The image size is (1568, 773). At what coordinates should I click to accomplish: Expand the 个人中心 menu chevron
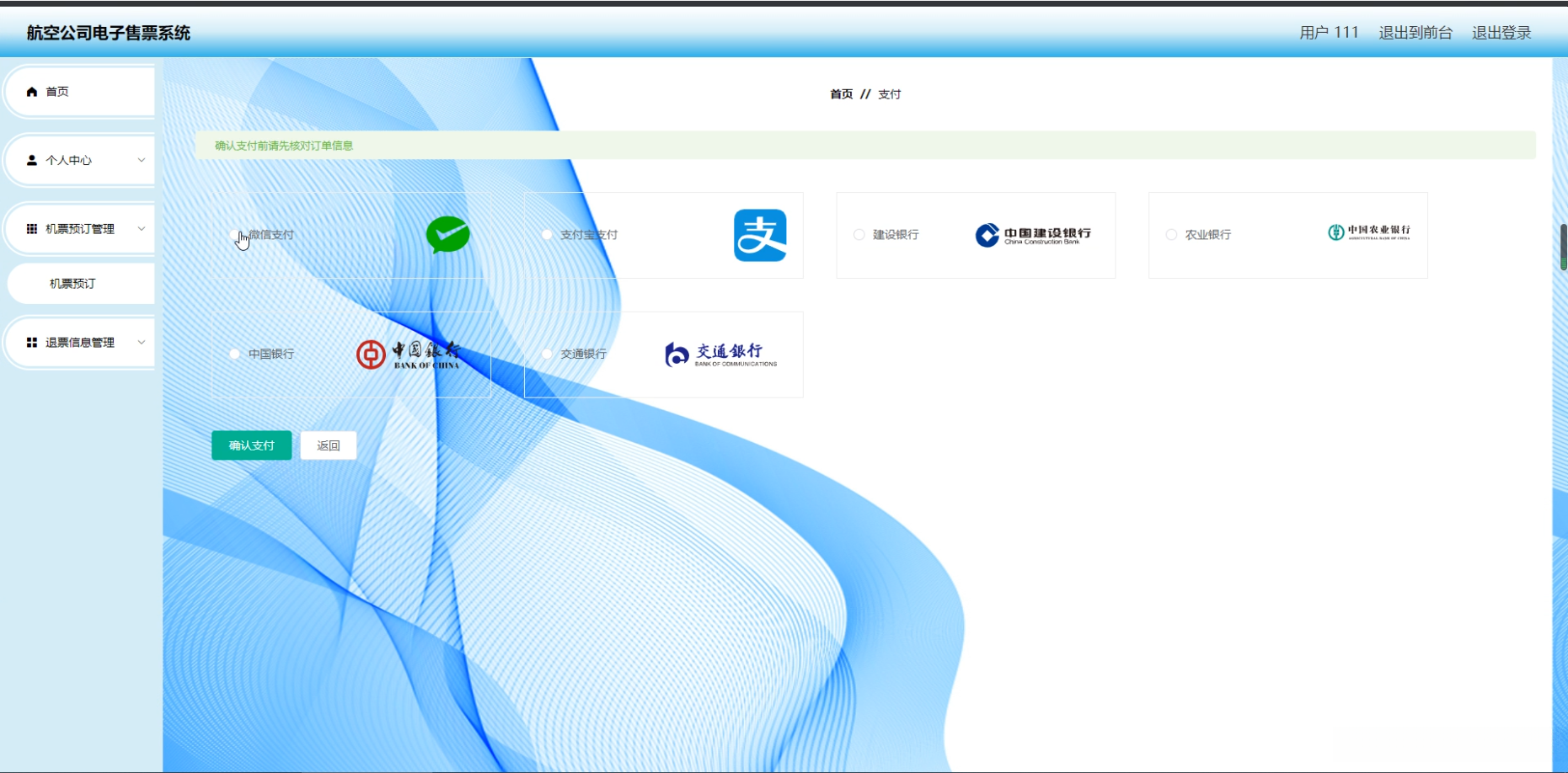coord(142,160)
